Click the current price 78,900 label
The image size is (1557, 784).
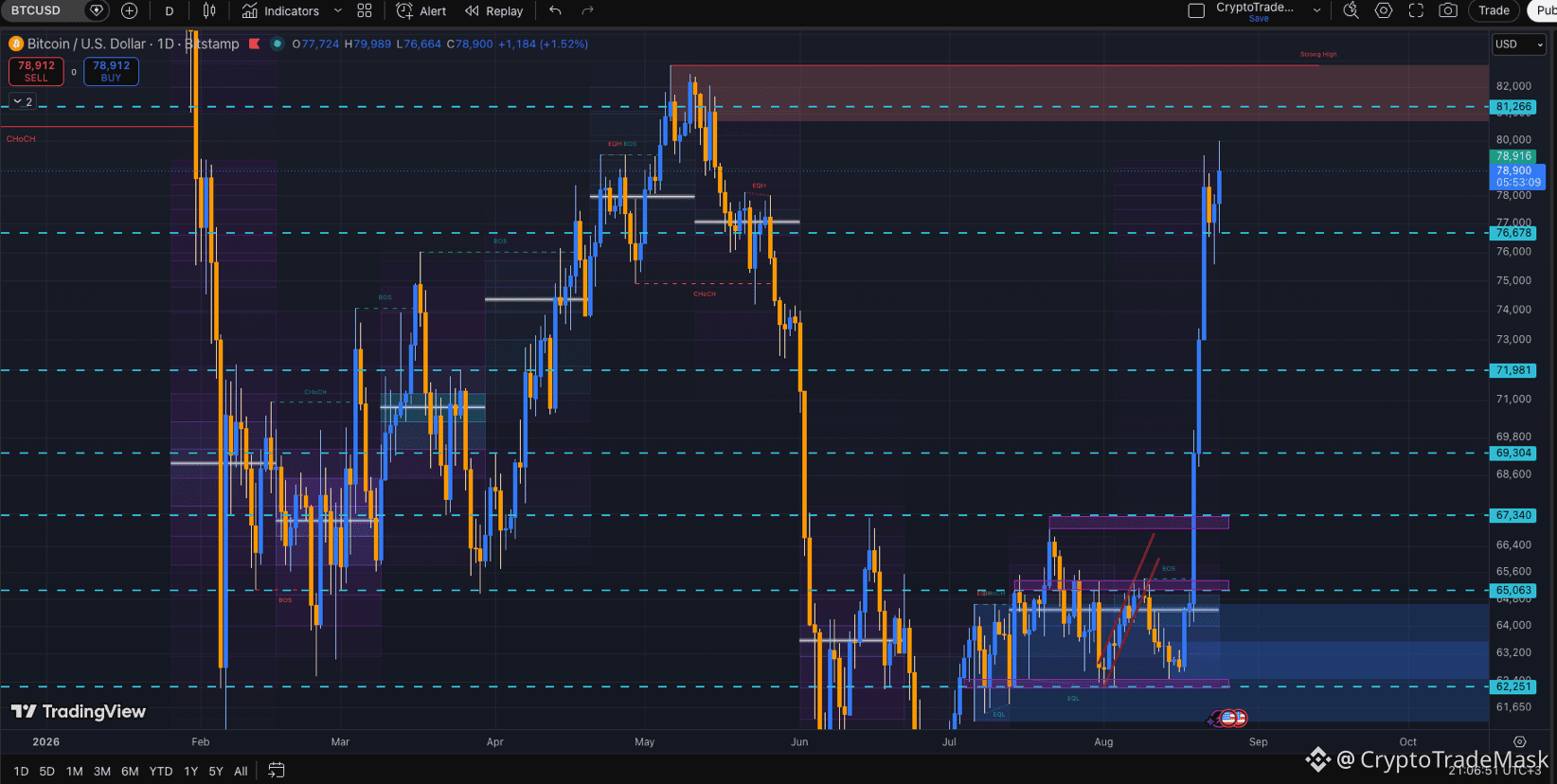[x=1517, y=177]
